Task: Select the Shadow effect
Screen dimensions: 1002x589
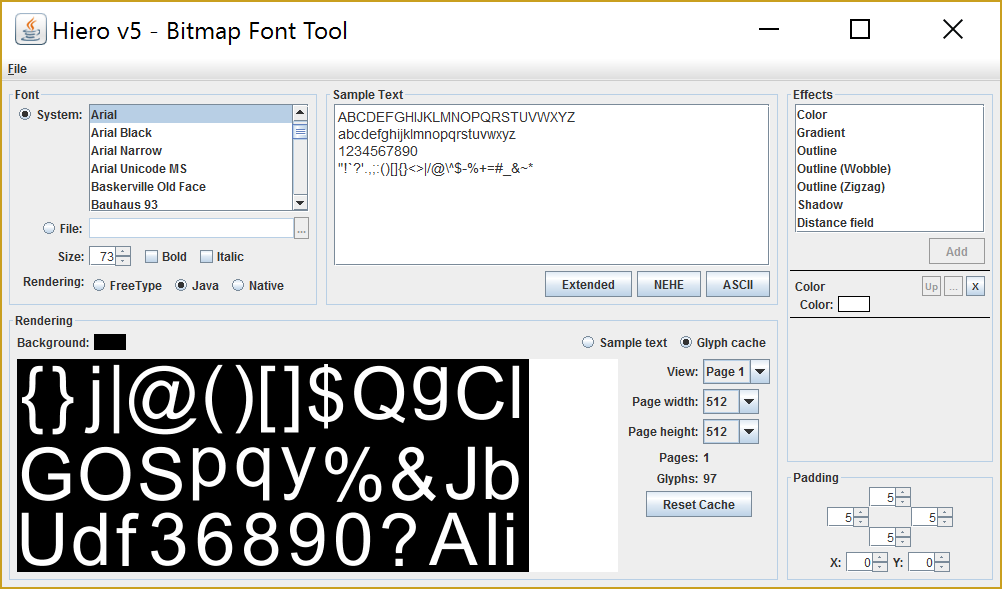Action: tap(889, 204)
